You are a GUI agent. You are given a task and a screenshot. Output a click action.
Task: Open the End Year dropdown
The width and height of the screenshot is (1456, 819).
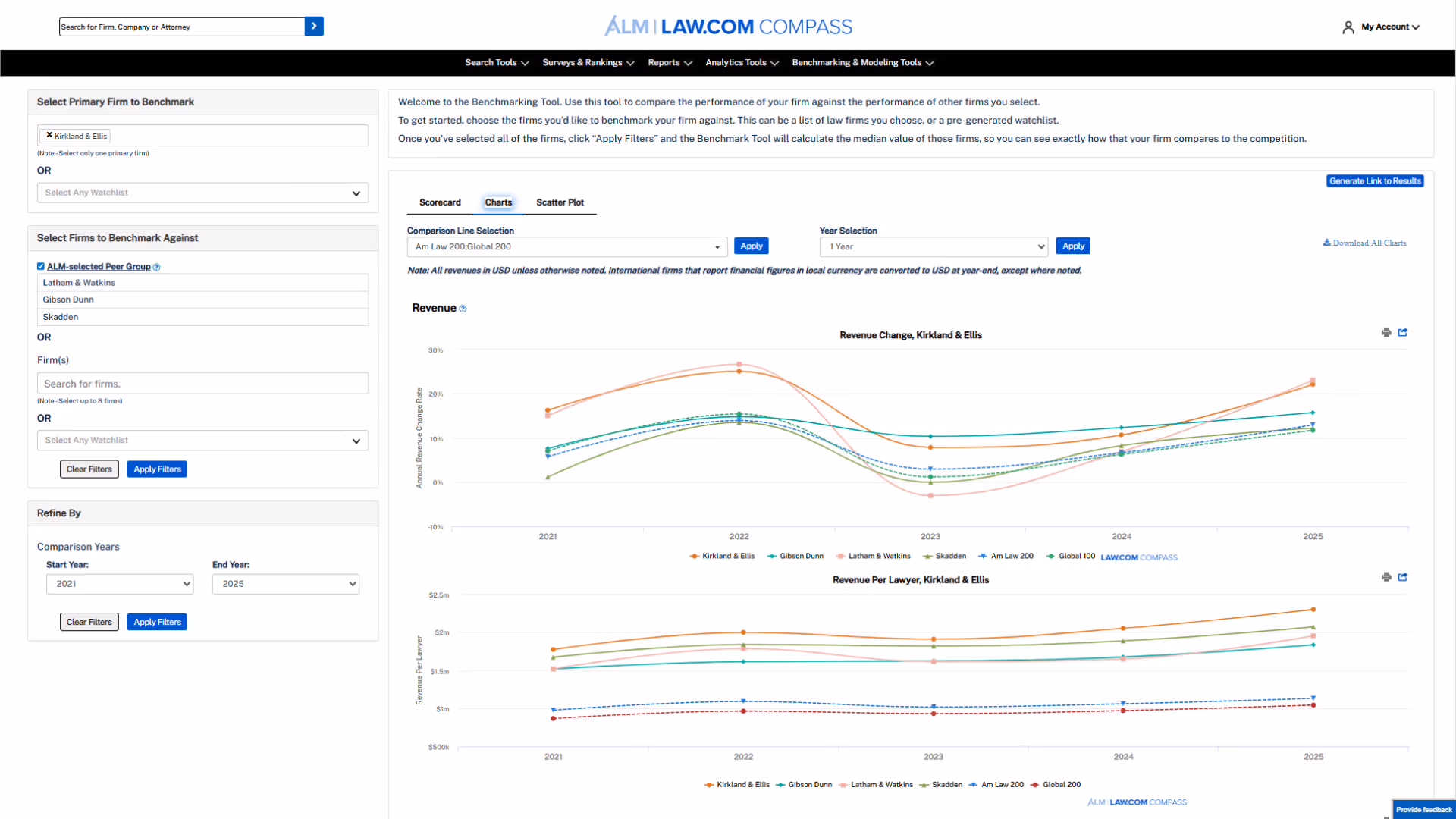286,584
